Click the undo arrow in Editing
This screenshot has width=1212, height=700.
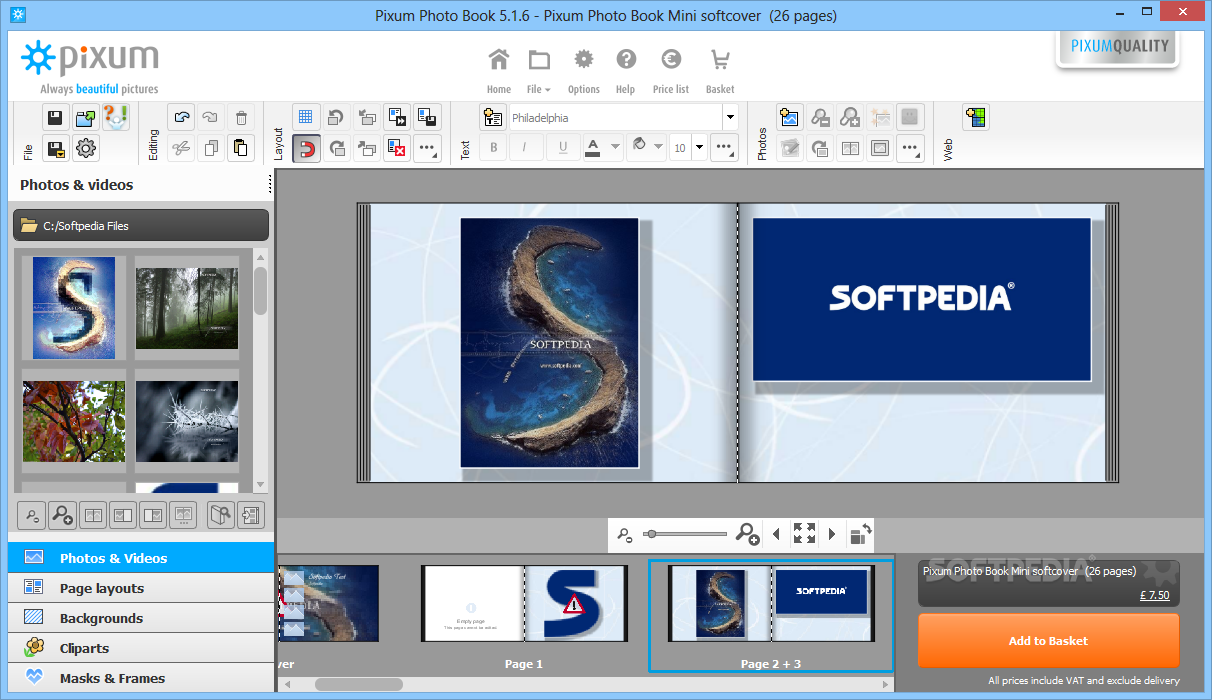click(x=181, y=118)
